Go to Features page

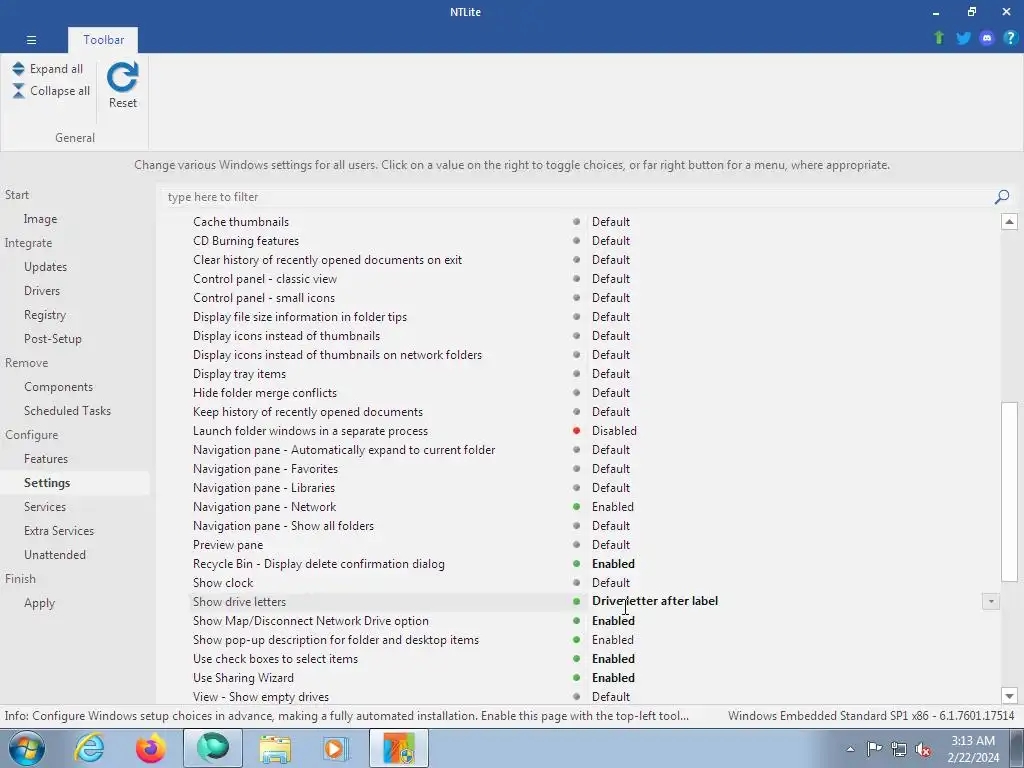click(x=46, y=458)
